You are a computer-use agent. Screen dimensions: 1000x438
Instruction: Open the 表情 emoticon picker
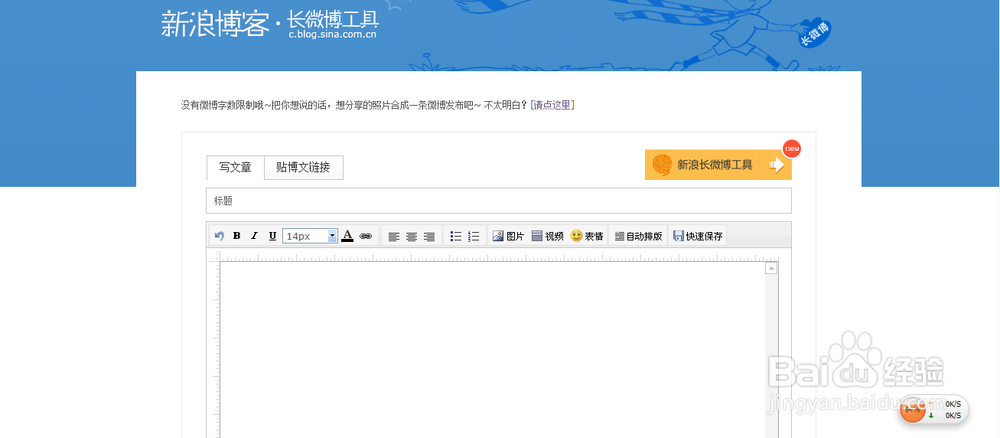pos(587,236)
